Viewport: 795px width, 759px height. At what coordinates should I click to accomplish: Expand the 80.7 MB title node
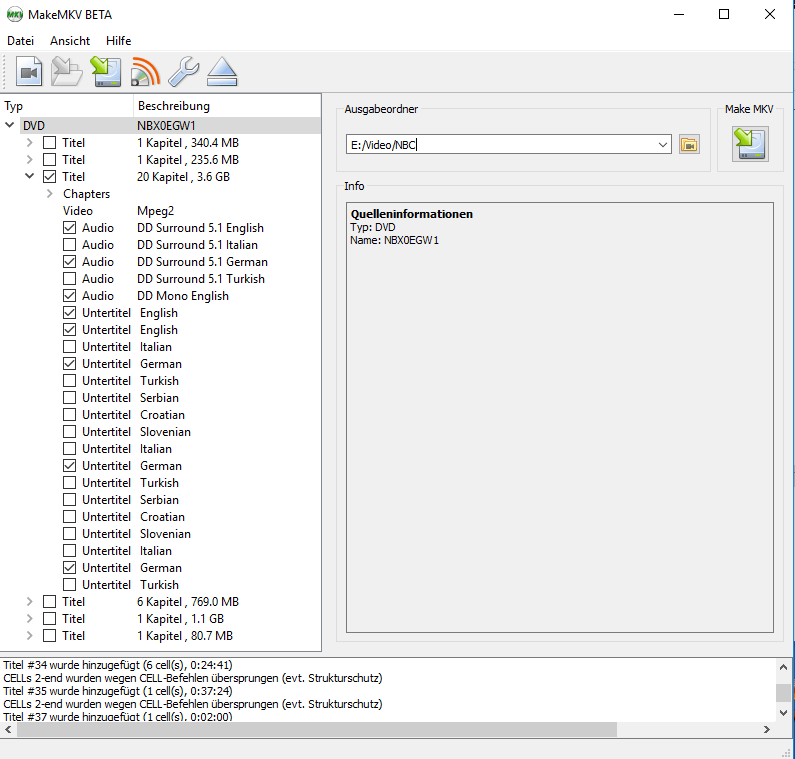tap(29, 636)
